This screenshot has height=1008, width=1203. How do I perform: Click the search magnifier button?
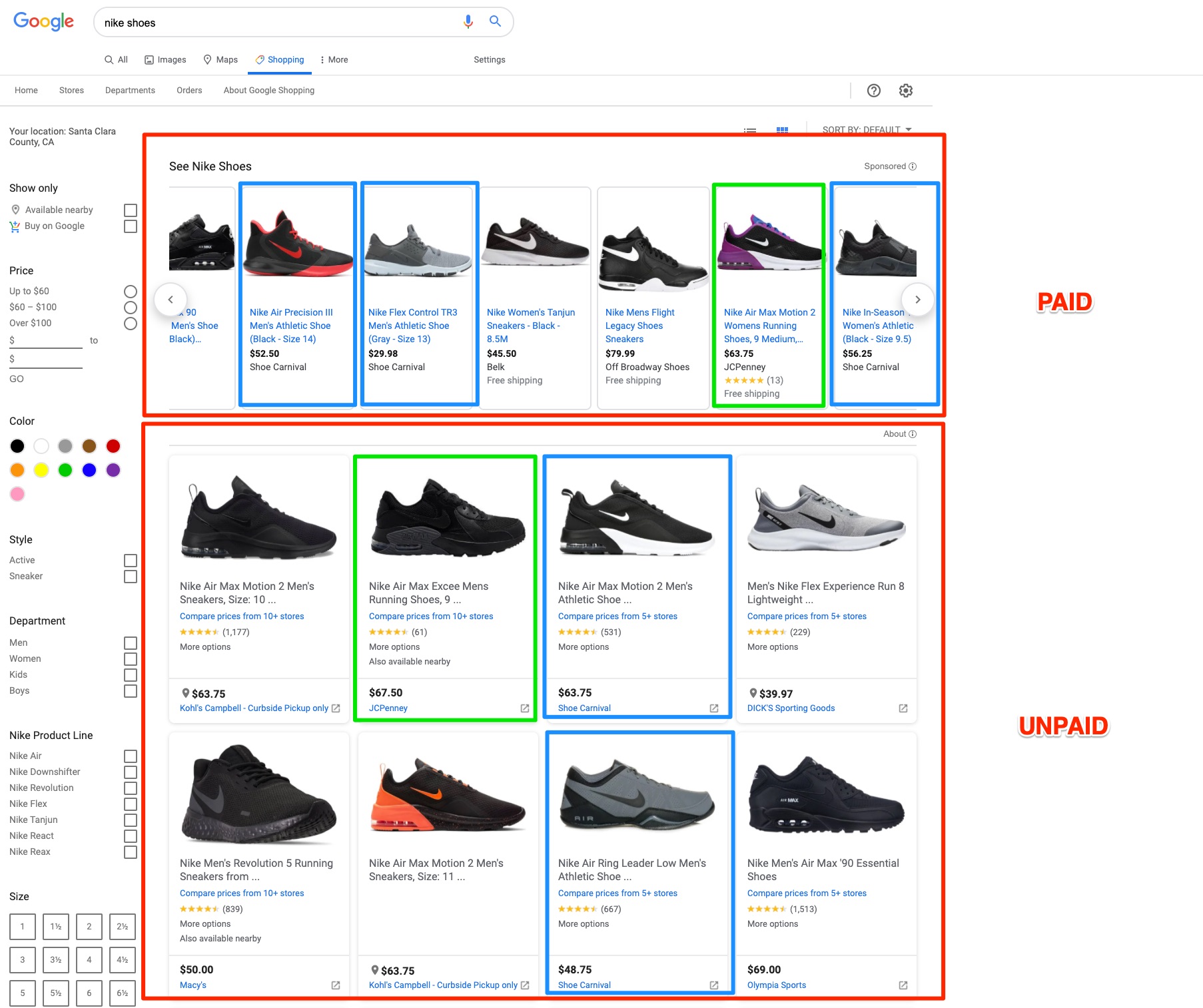coord(495,21)
